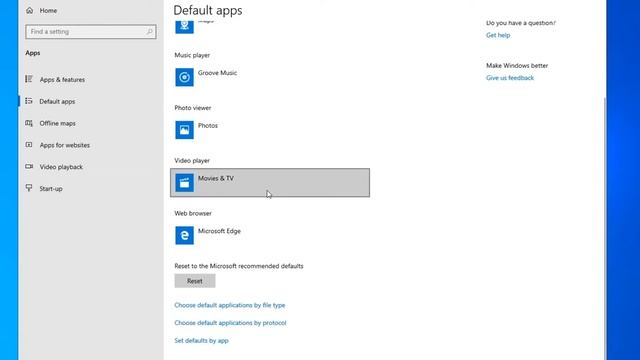Open Video playback settings
This screenshot has width=640, height=360.
pos(61,167)
